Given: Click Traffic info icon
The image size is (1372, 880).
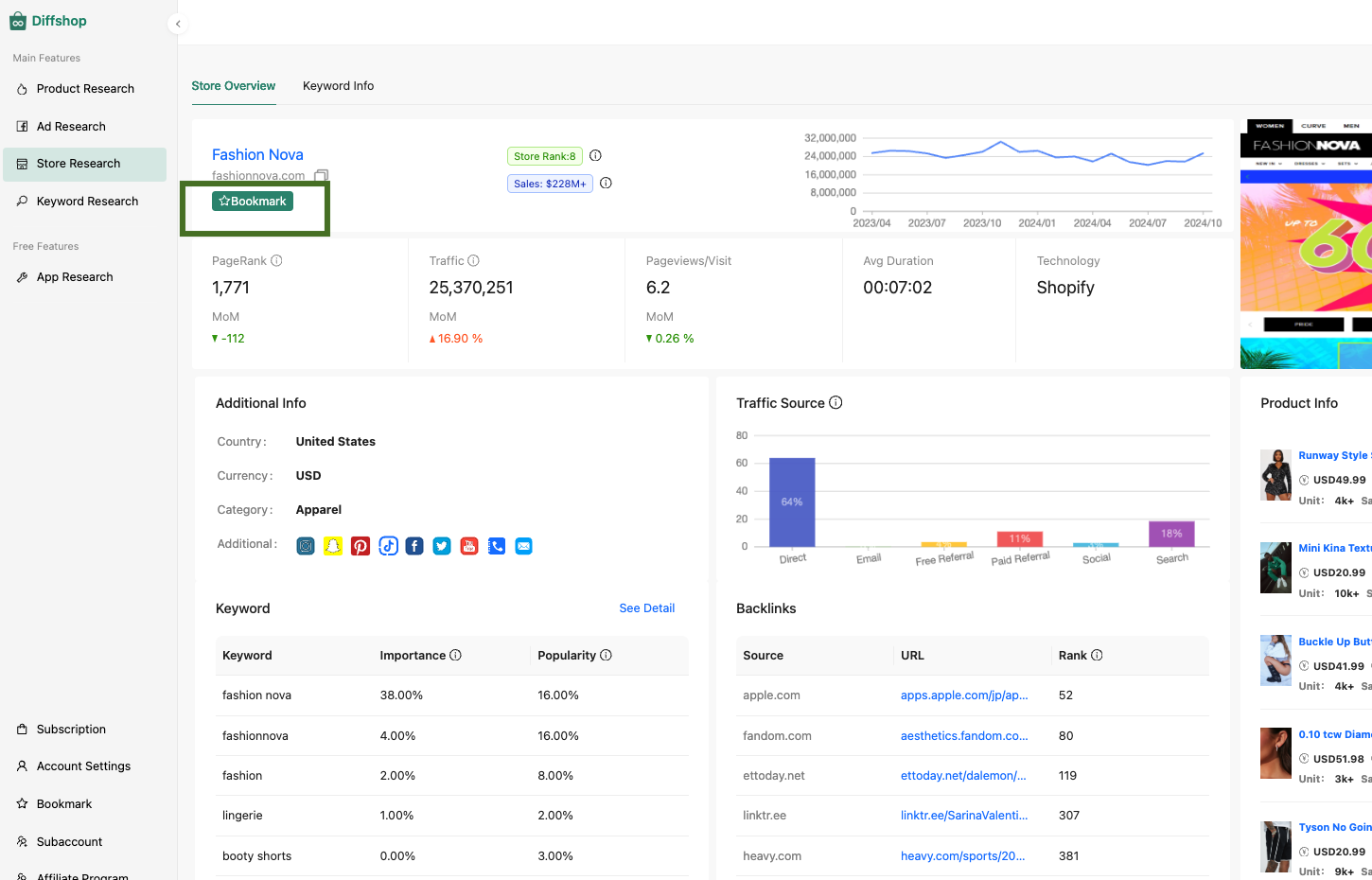Looking at the screenshot, I should (474, 260).
